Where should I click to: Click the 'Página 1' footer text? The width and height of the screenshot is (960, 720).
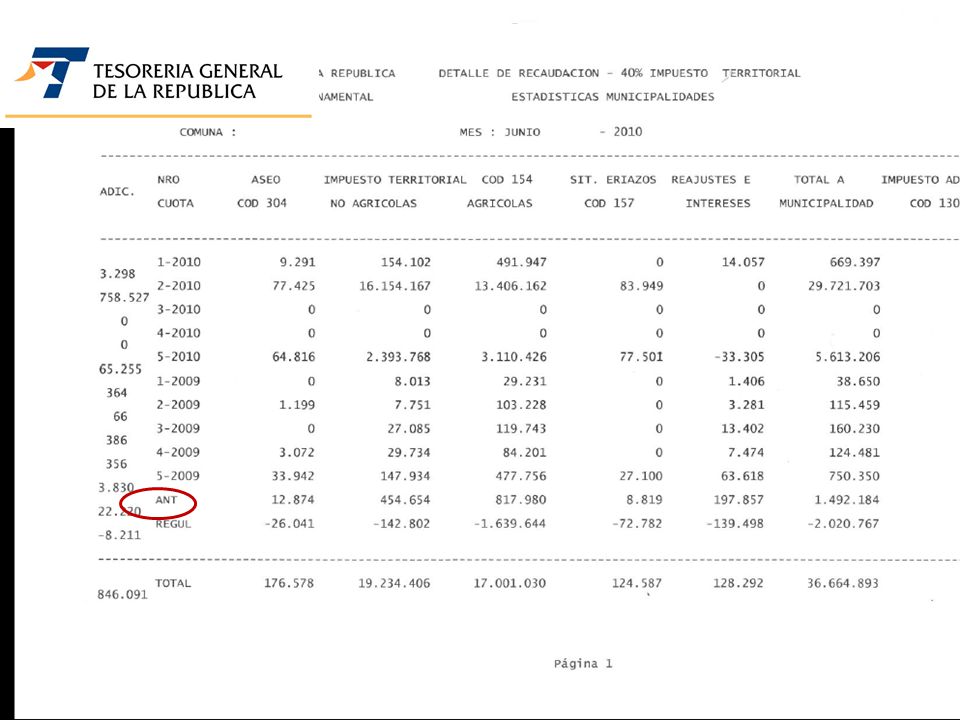pyautogui.click(x=583, y=664)
